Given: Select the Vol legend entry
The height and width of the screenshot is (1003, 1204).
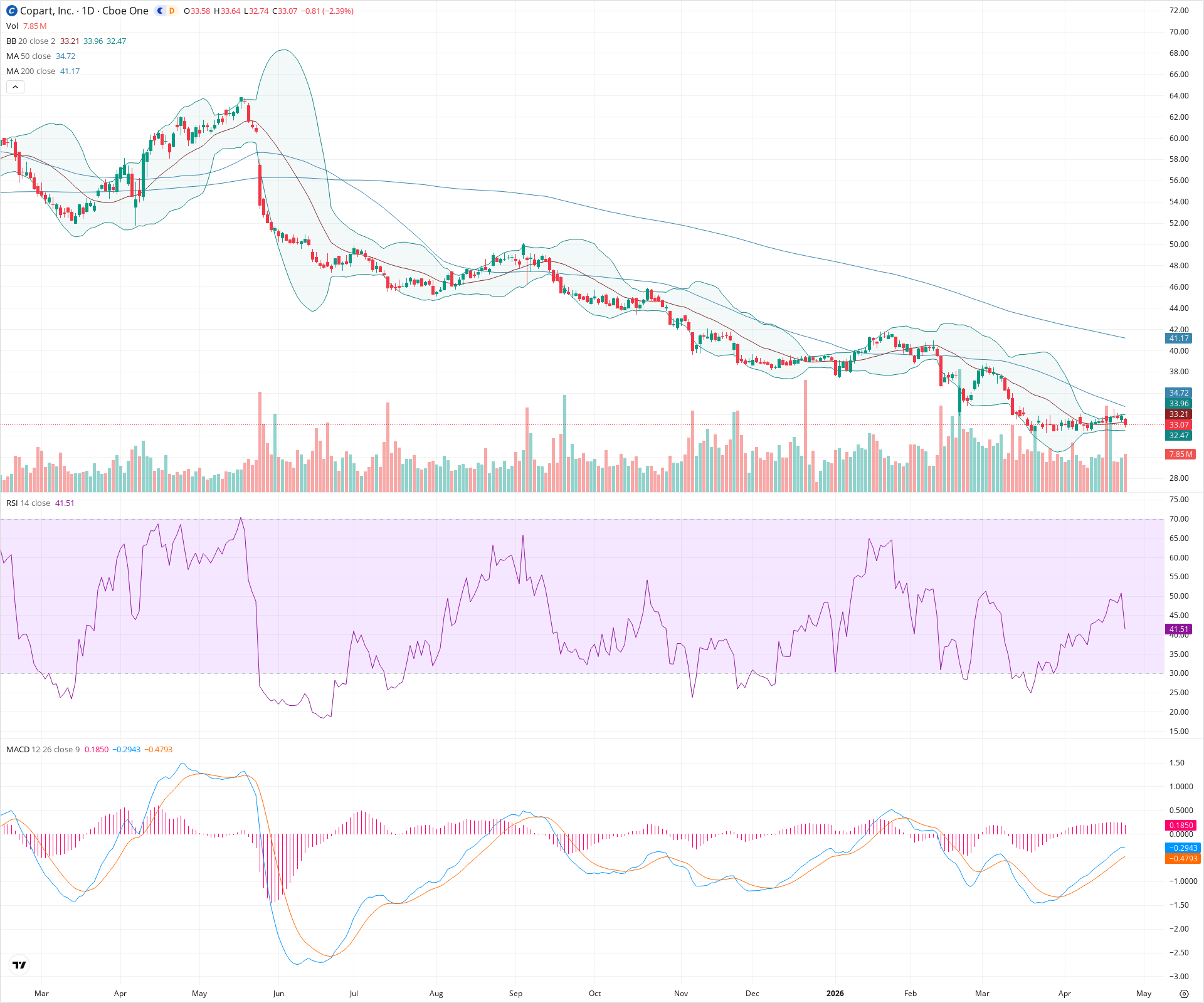Looking at the screenshot, I should coord(12,26).
